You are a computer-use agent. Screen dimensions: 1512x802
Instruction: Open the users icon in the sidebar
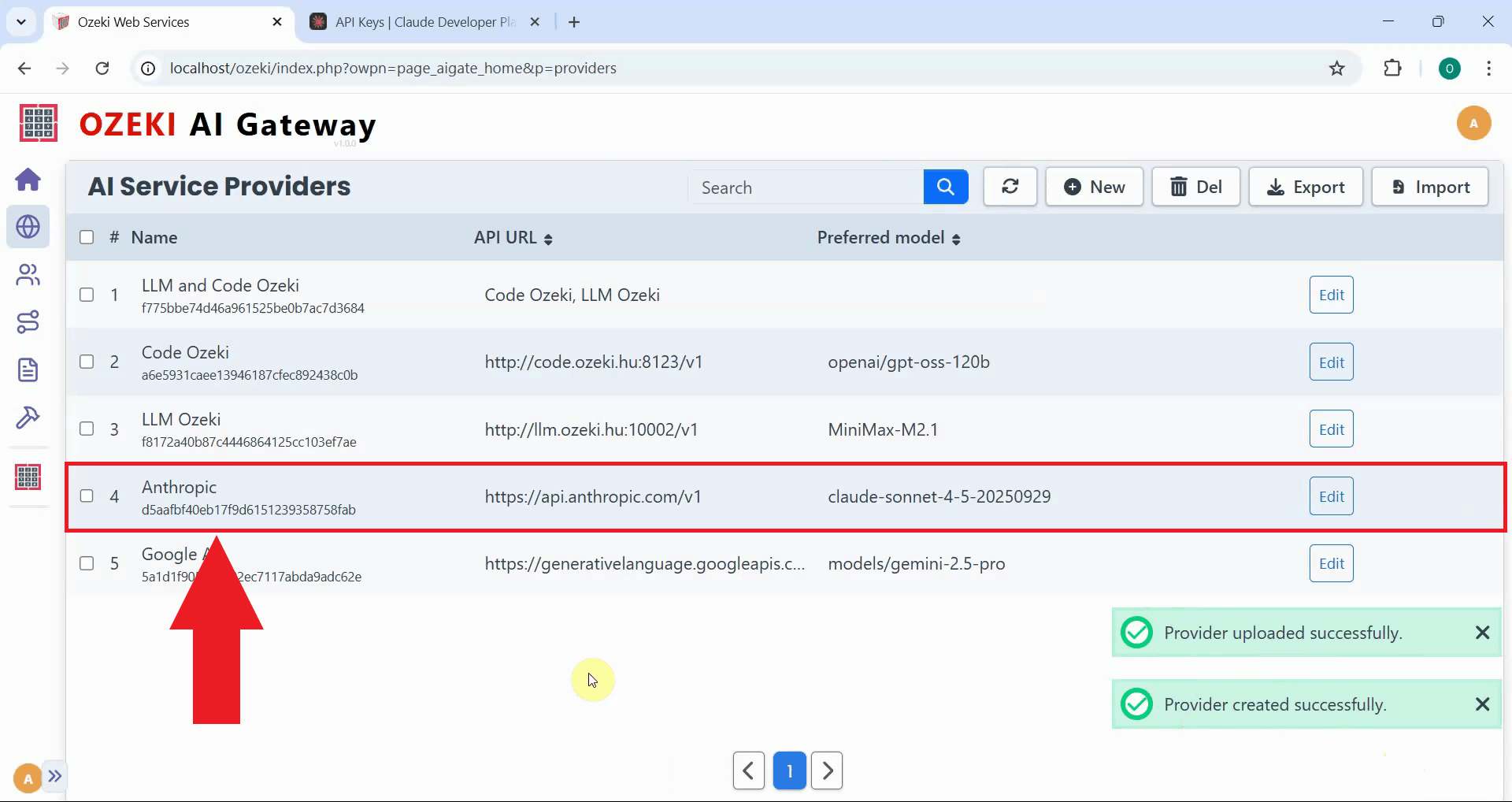(28, 275)
